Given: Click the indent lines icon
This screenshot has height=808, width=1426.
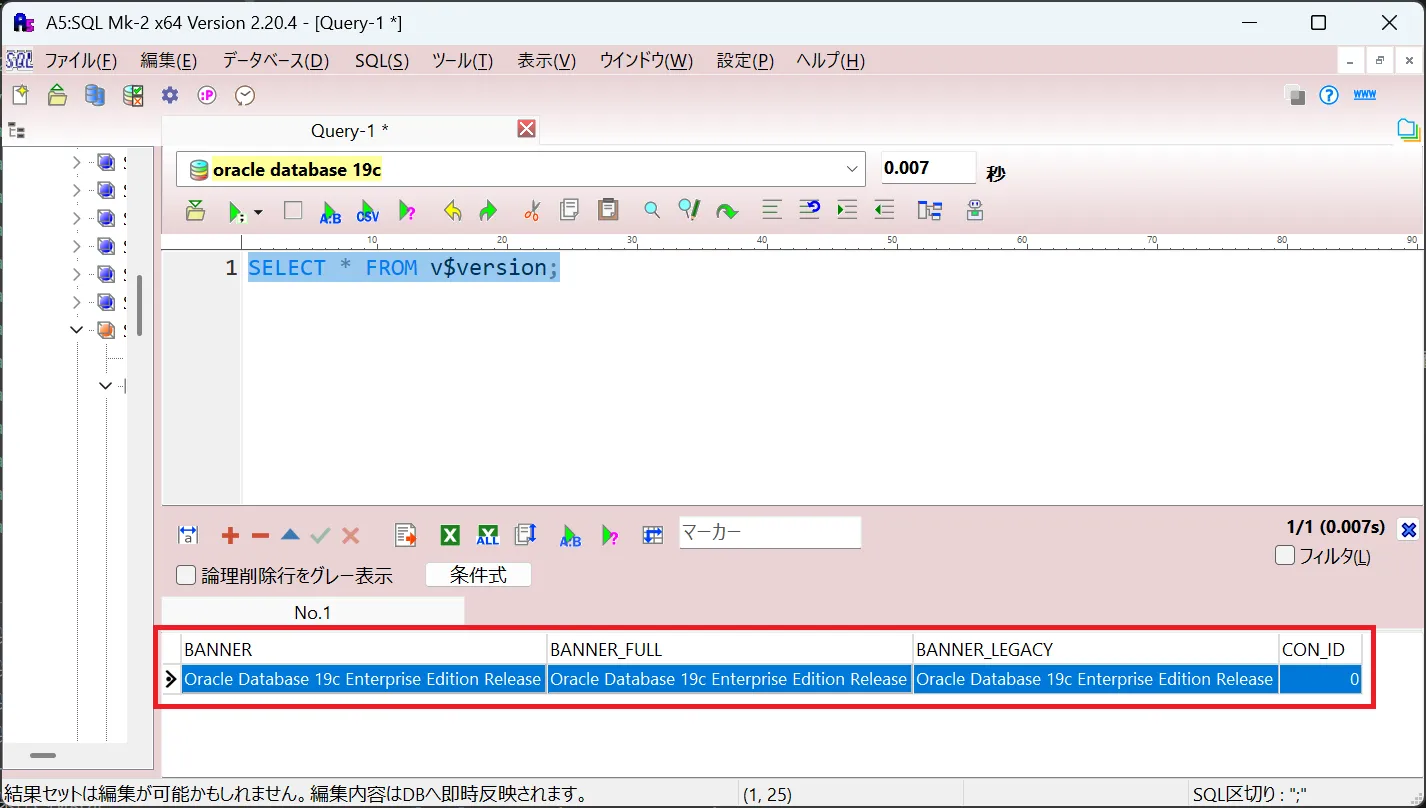Looking at the screenshot, I should [x=847, y=210].
